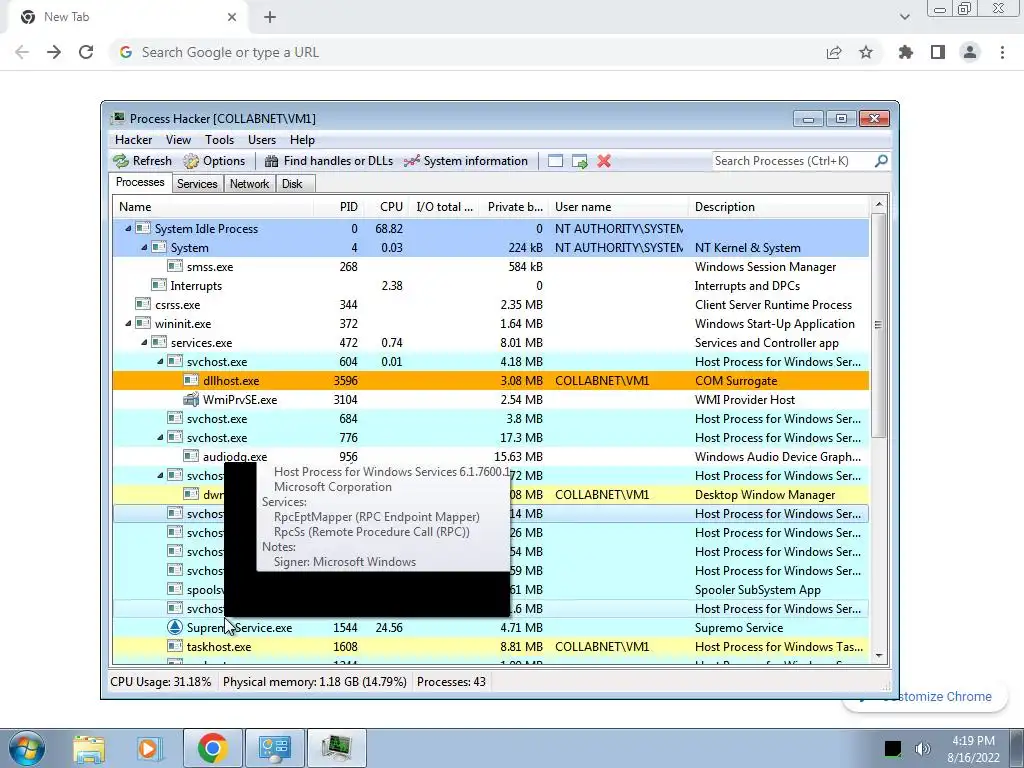1024x768 pixels.
Task: Click the wininit.exe process icon
Action: pos(143,323)
